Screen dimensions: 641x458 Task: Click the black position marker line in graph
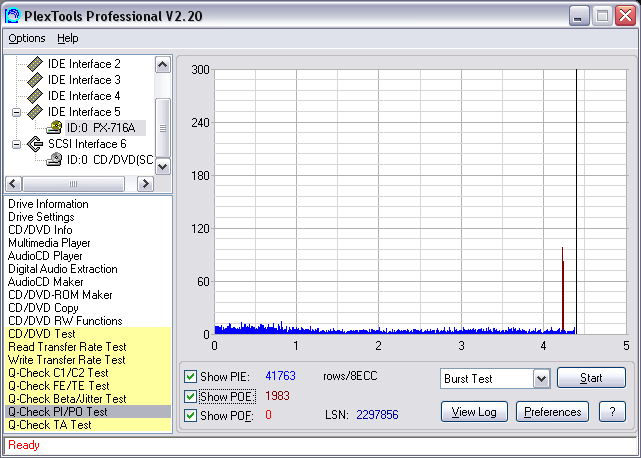pyautogui.click(x=576, y=202)
